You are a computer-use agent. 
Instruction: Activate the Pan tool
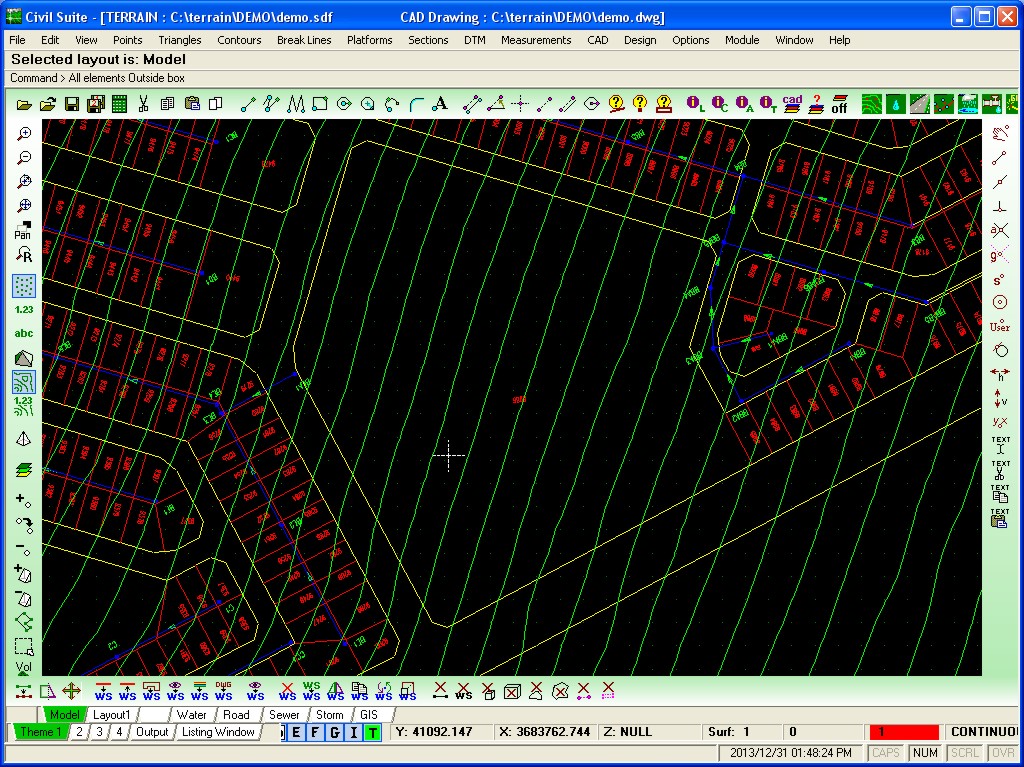pos(24,230)
